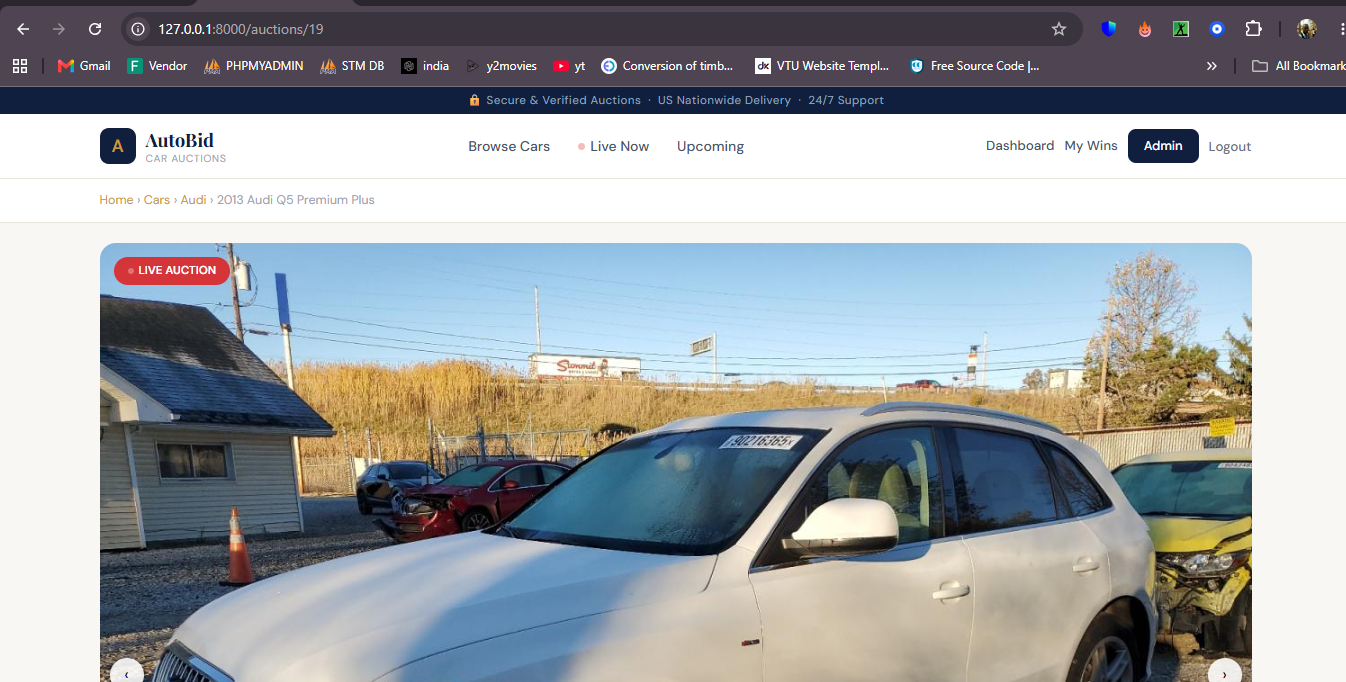This screenshot has height=682, width=1346.
Task: Click Logout
Action: click(1230, 146)
